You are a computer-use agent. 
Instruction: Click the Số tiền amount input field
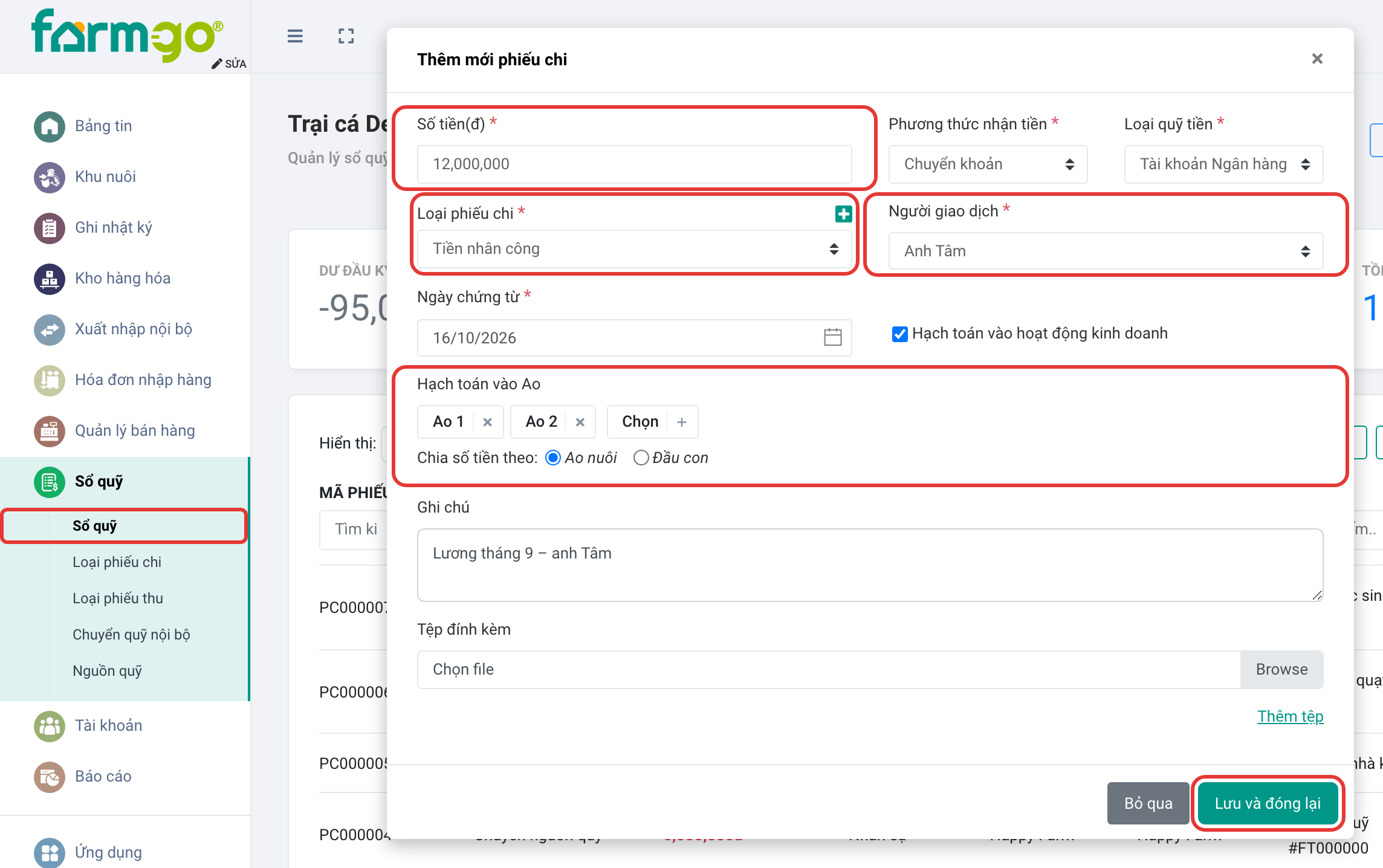click(x=634, y=164)
